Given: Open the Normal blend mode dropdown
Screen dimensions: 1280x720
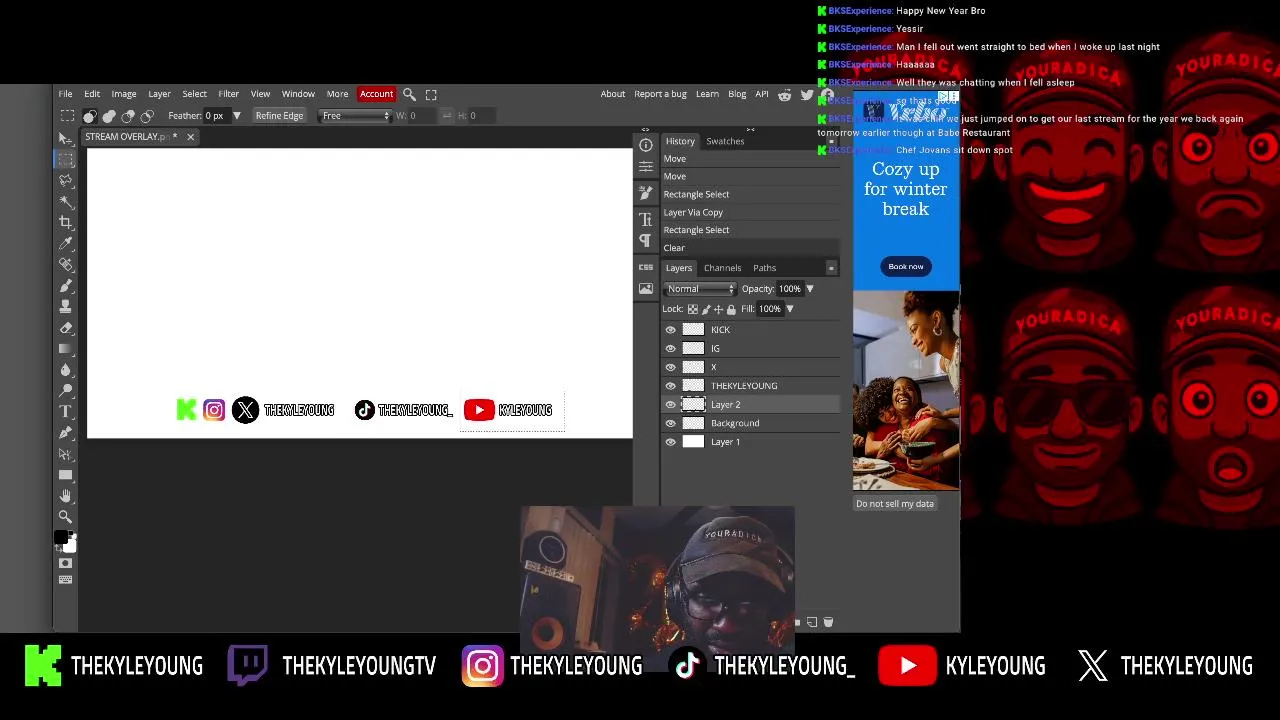Looking at the screenshot, I should 700,289.
